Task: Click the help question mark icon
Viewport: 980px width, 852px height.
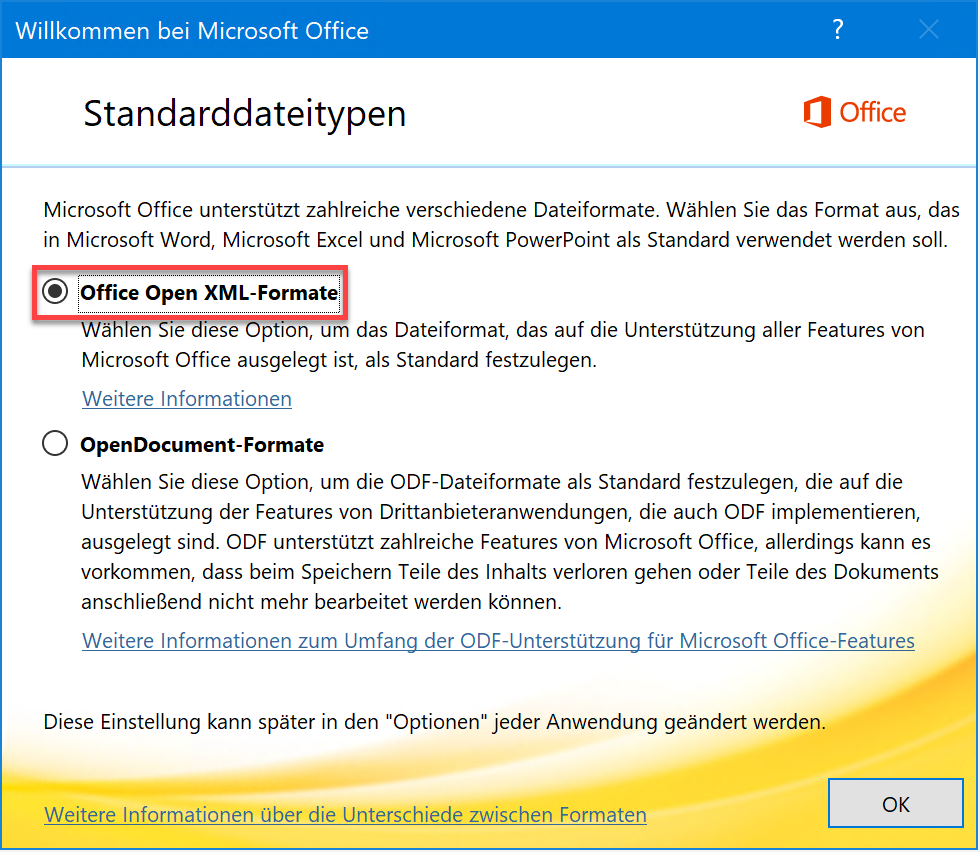Action: [x=838, y=29]
